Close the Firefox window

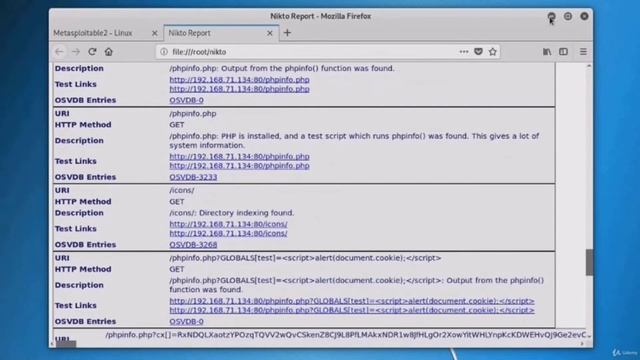pos(584,16)
